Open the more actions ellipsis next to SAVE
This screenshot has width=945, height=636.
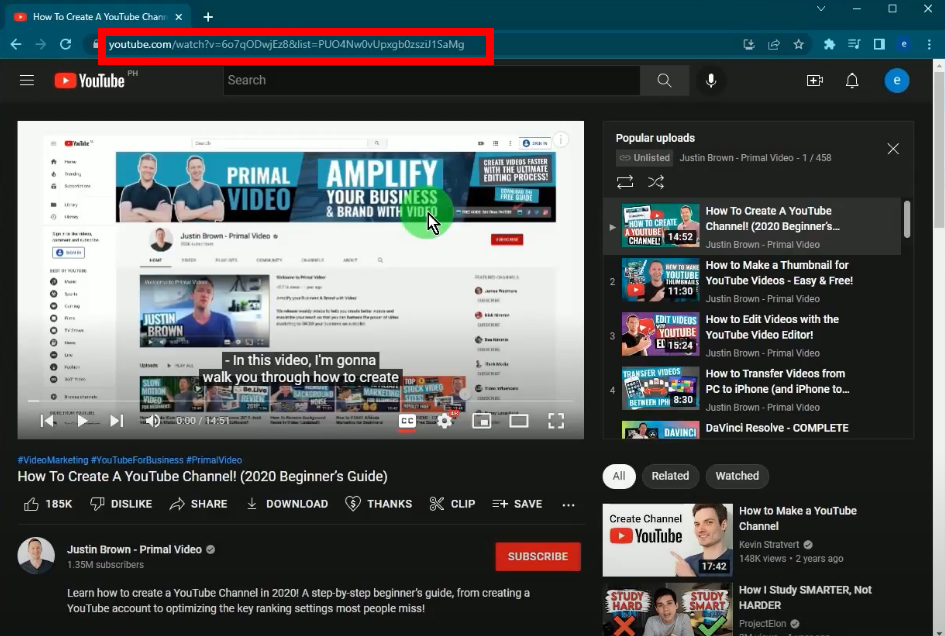pyautogui.click(x=568, y=504)
